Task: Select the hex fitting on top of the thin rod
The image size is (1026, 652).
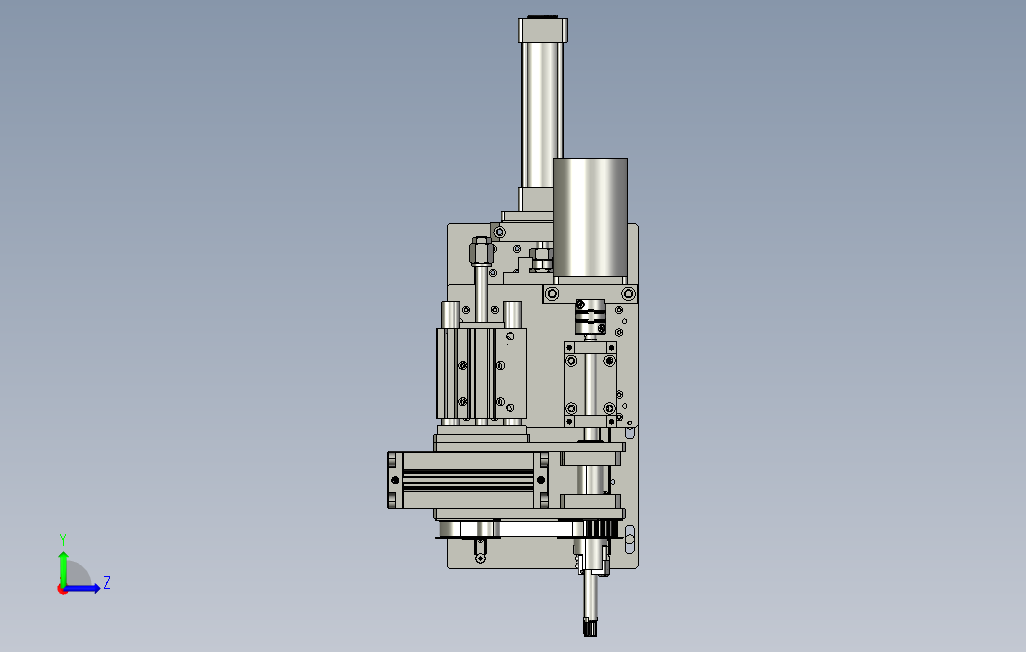Action: 481,252
